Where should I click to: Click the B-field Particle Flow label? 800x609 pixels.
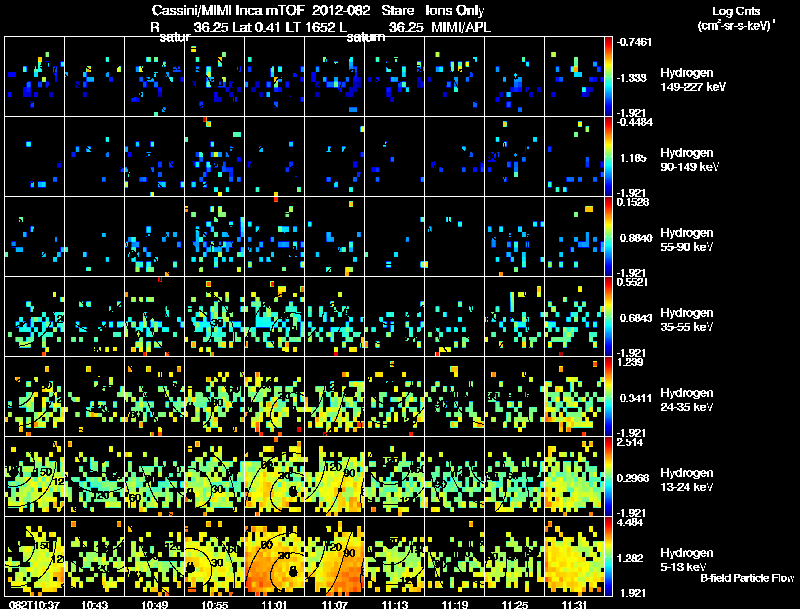[747, 578]
